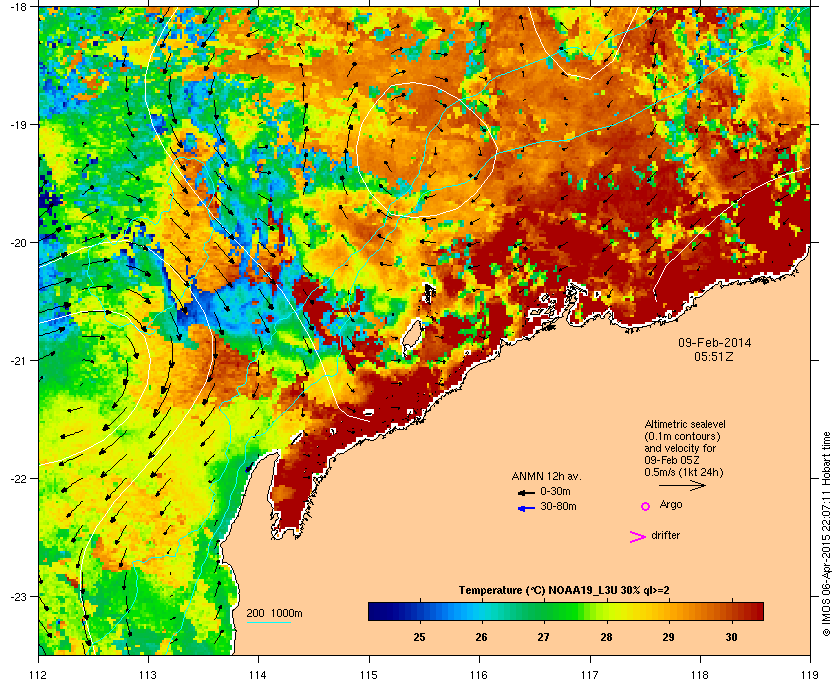Click the longitude label '113'
Image resolution: width=840 pixels, height=680 pixels.
pos(148,675)
